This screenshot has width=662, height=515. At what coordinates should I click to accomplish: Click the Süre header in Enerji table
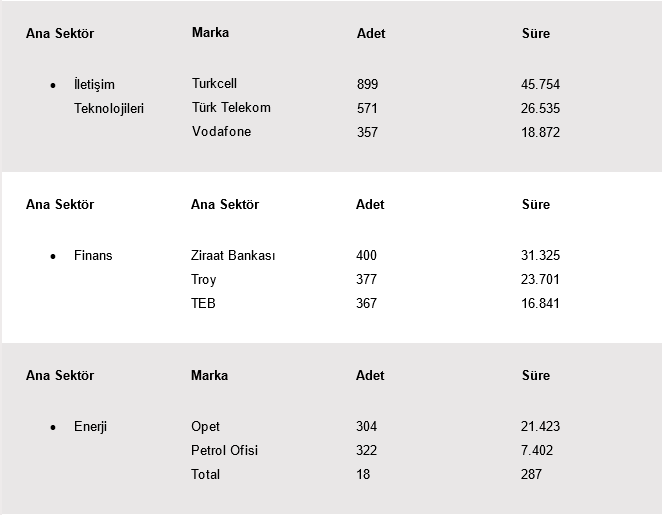536,375
